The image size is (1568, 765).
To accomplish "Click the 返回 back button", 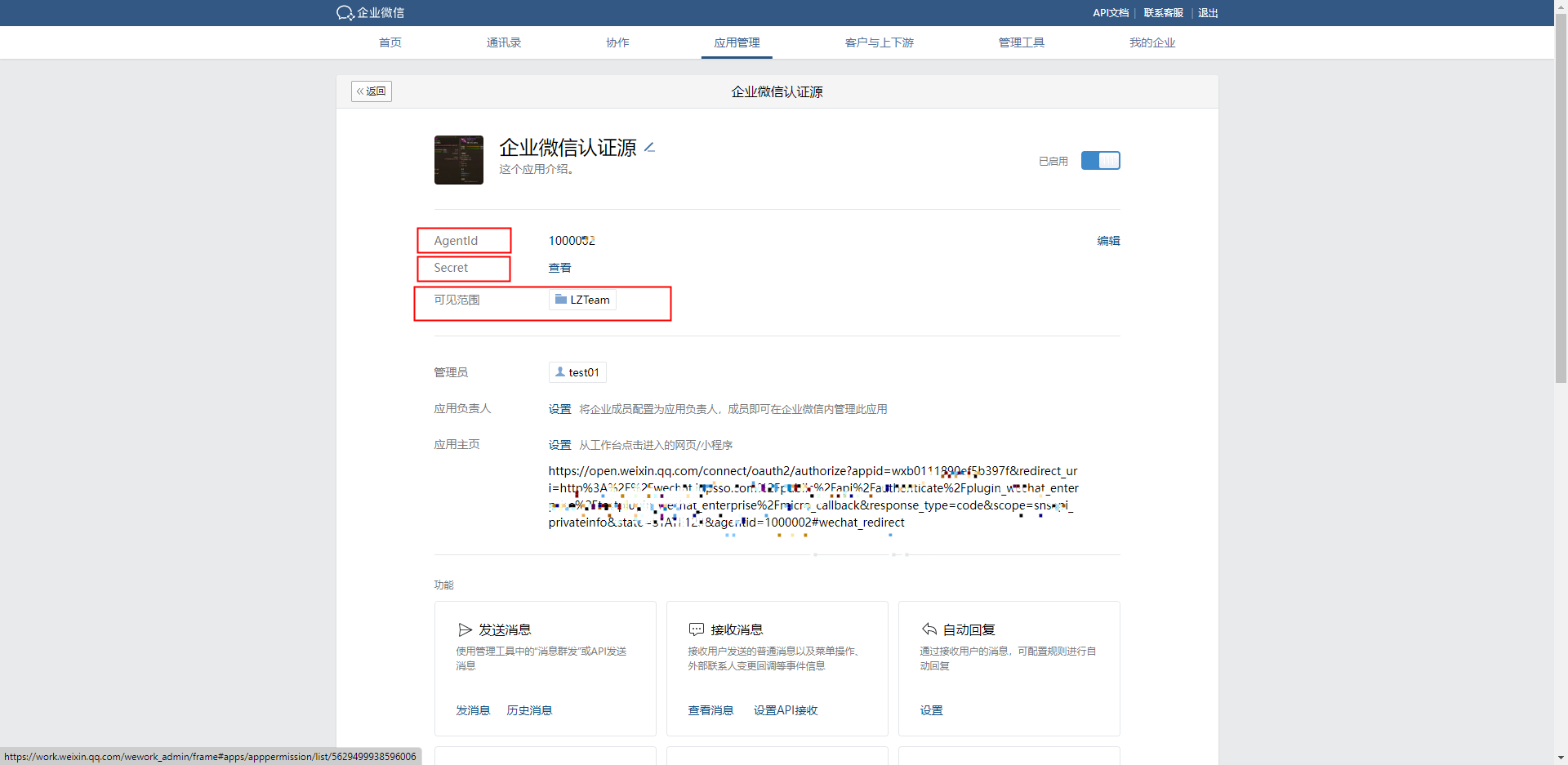I will (x=372, y=91).
